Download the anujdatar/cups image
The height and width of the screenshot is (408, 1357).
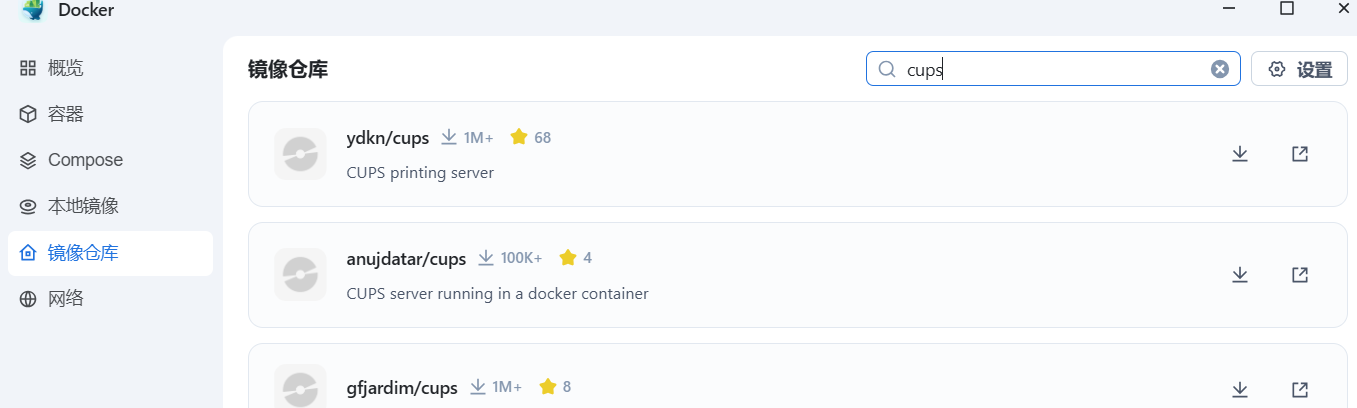tap(1240, 274)
